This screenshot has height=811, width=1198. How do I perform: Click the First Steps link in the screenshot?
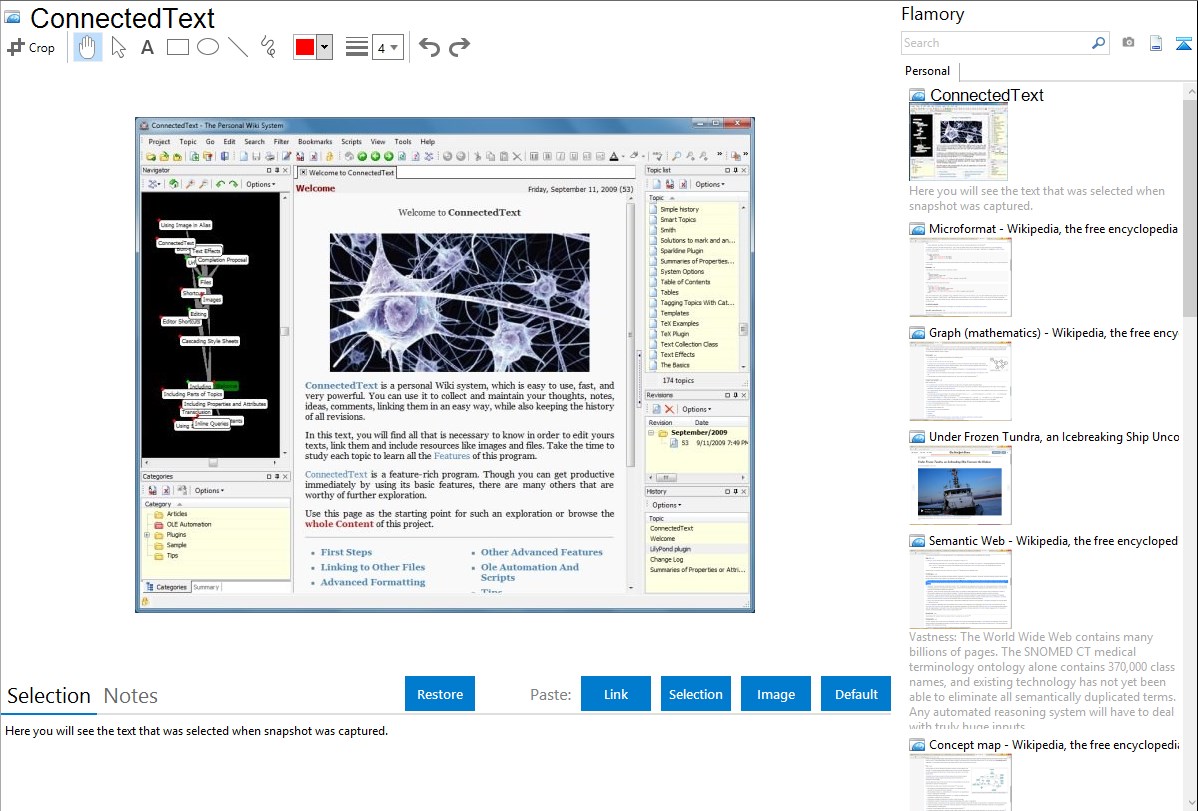(x=346, y=552)
